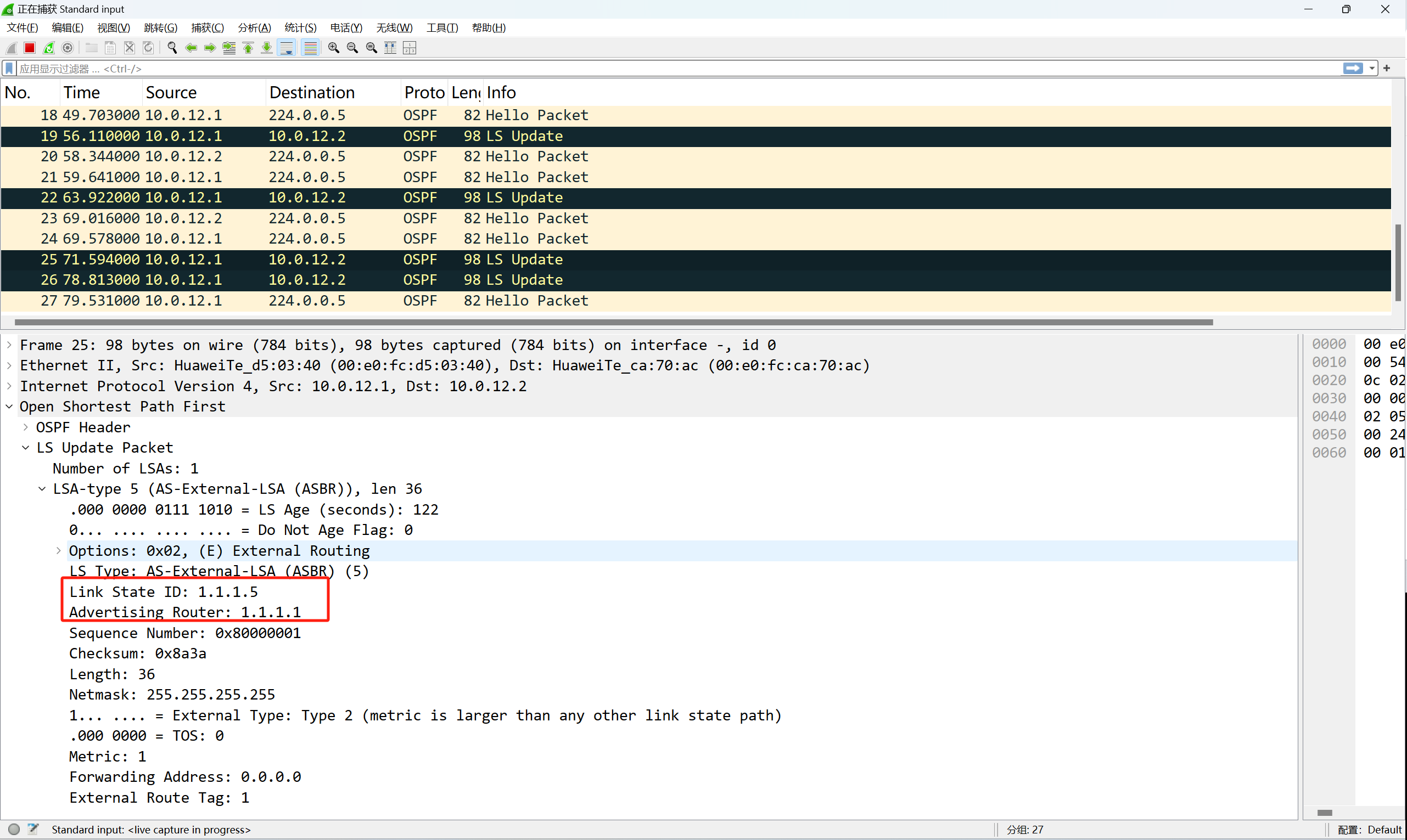1407x840 pixels.
Task: Open capture file properties pencil icon
Action: pyautogui.click(x=33, y=829)
